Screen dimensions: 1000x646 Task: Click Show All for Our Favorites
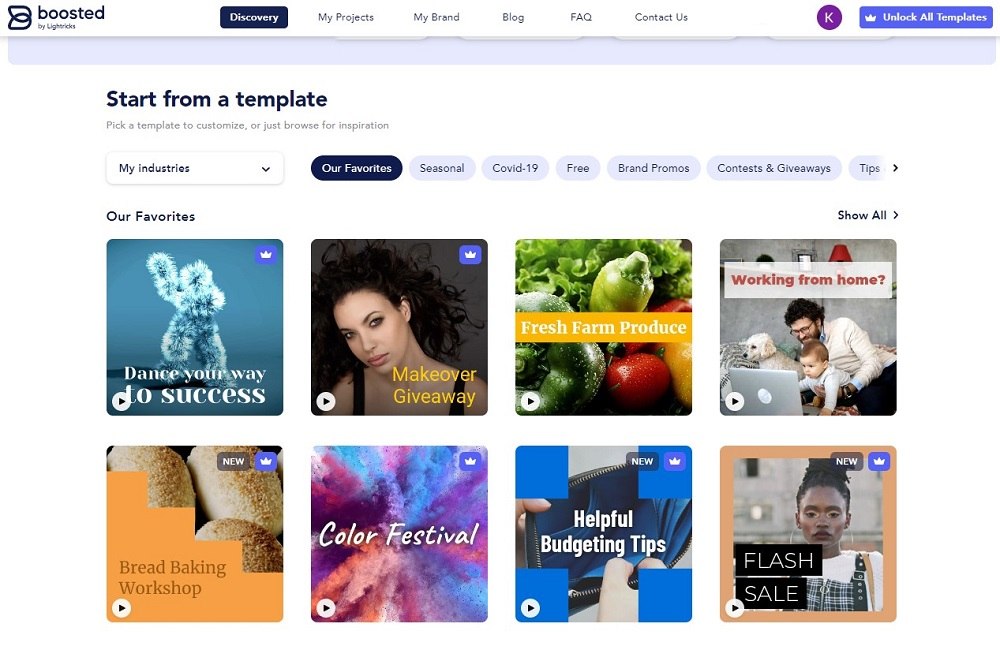867,215
